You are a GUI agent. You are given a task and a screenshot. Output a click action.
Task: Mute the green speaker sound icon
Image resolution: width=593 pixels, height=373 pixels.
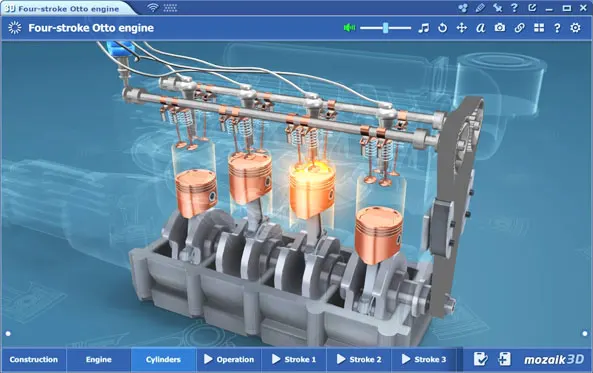349,28
